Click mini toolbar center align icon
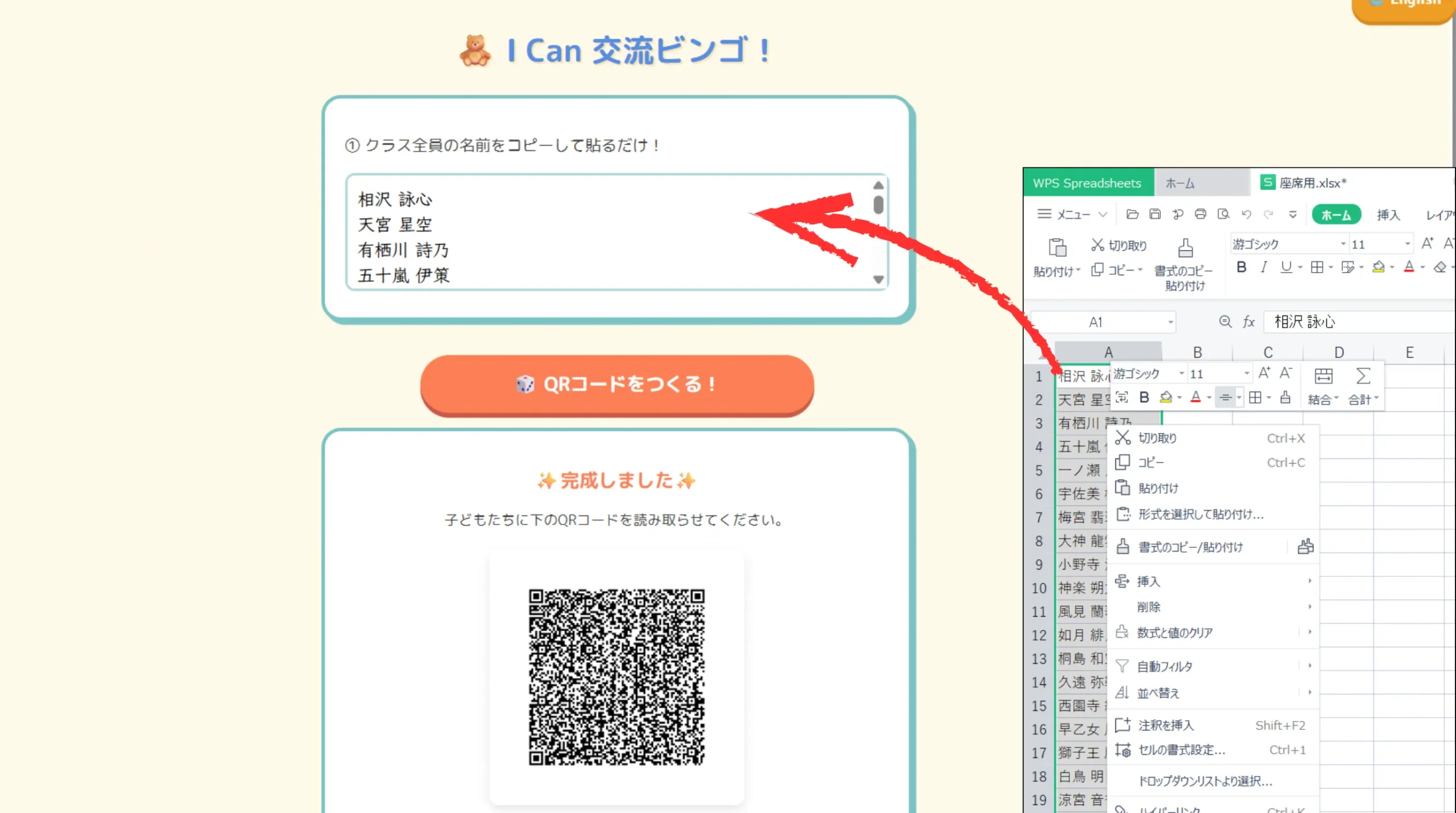The height and width of the screenshot is (813, 1456). (1225, 397)
